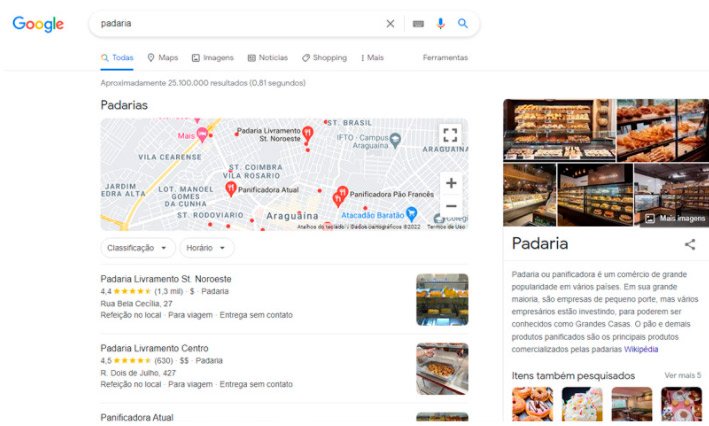Switch to the Imagens tab
This screenshot has height=426, width=709.
click(x=213, y=57)
